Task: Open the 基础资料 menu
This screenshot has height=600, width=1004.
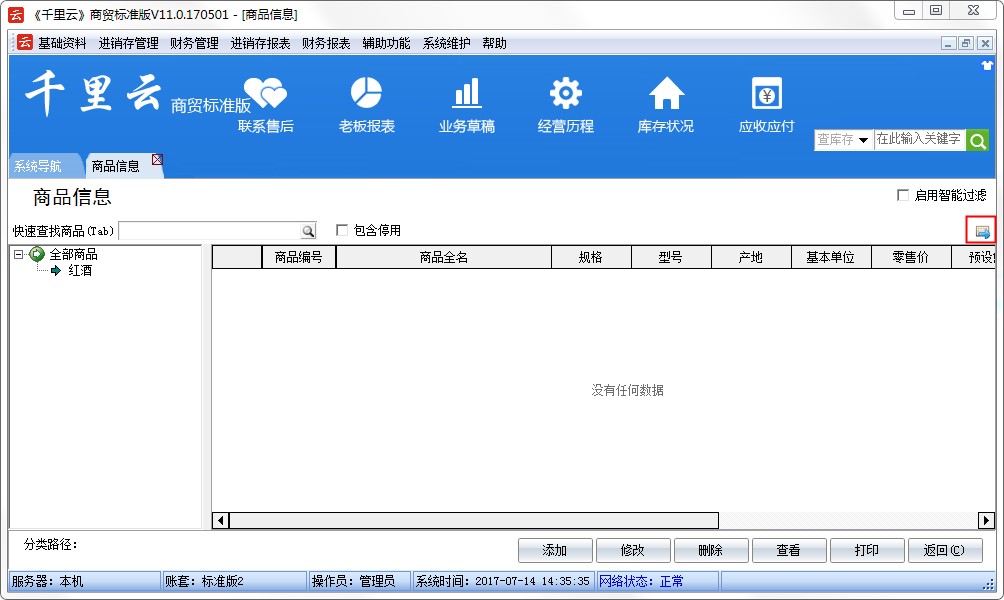Action: click(x=62, y=44)
